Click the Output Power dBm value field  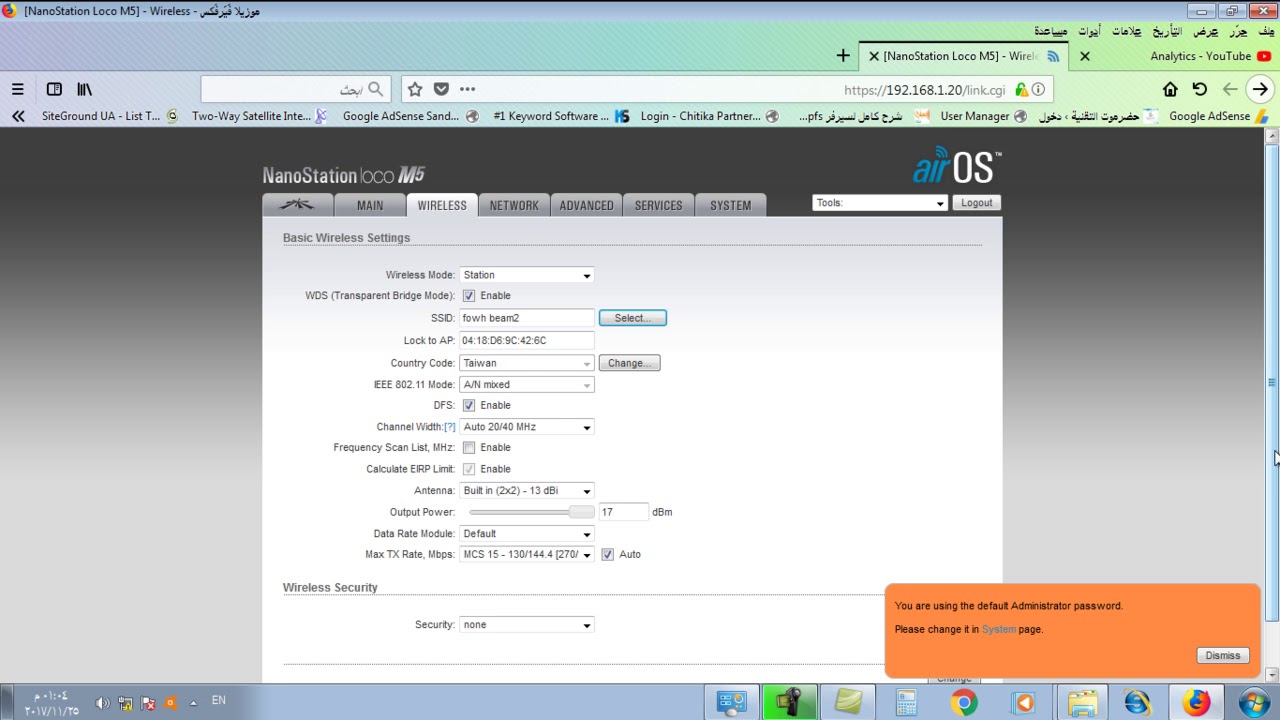624,512
